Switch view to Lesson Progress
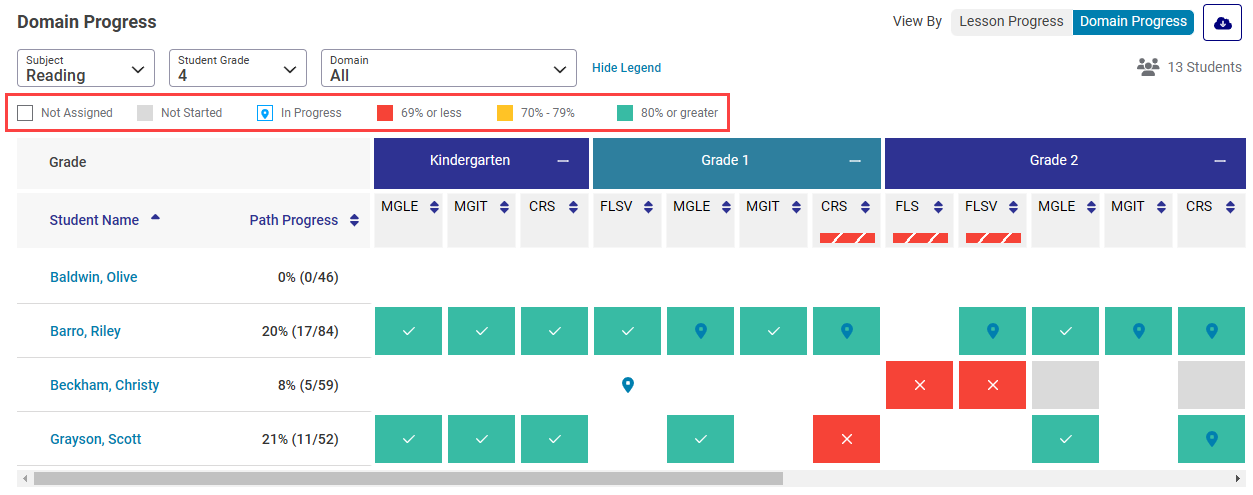1253x495 pixels. pyautogui.click(x=1011, y=22)
